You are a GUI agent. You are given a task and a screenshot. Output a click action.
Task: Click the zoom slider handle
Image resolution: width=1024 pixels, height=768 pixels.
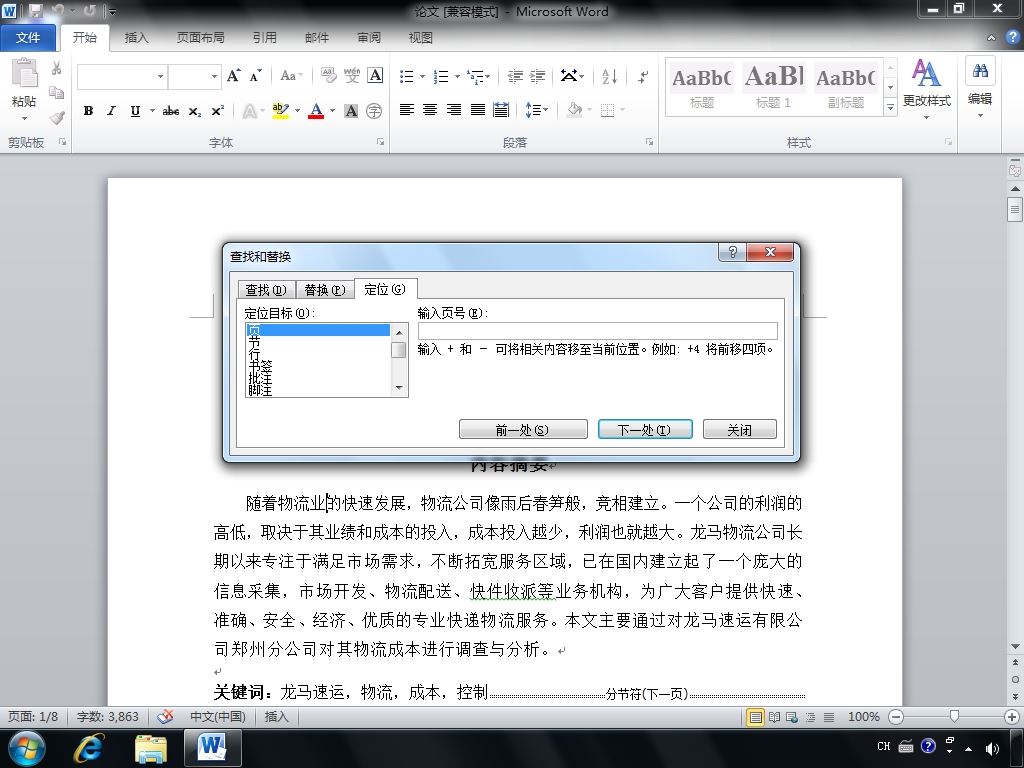coord(954,717)
